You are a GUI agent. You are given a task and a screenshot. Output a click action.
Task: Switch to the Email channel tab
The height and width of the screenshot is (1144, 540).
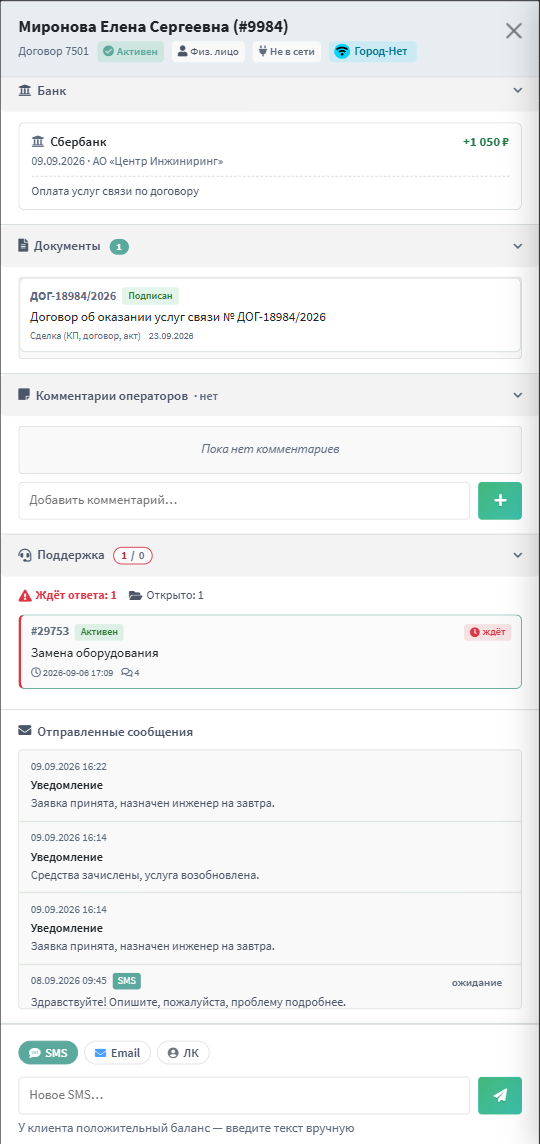(117, 1053)
